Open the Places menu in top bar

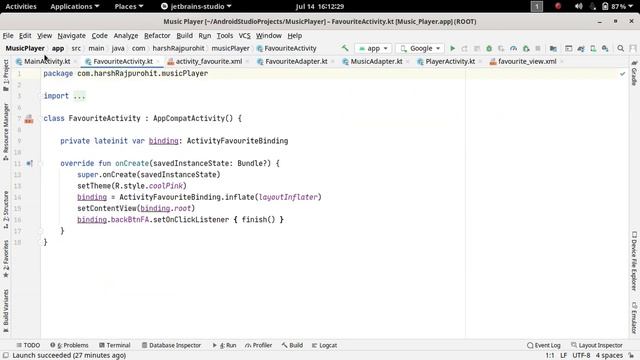tap(129, 6)
